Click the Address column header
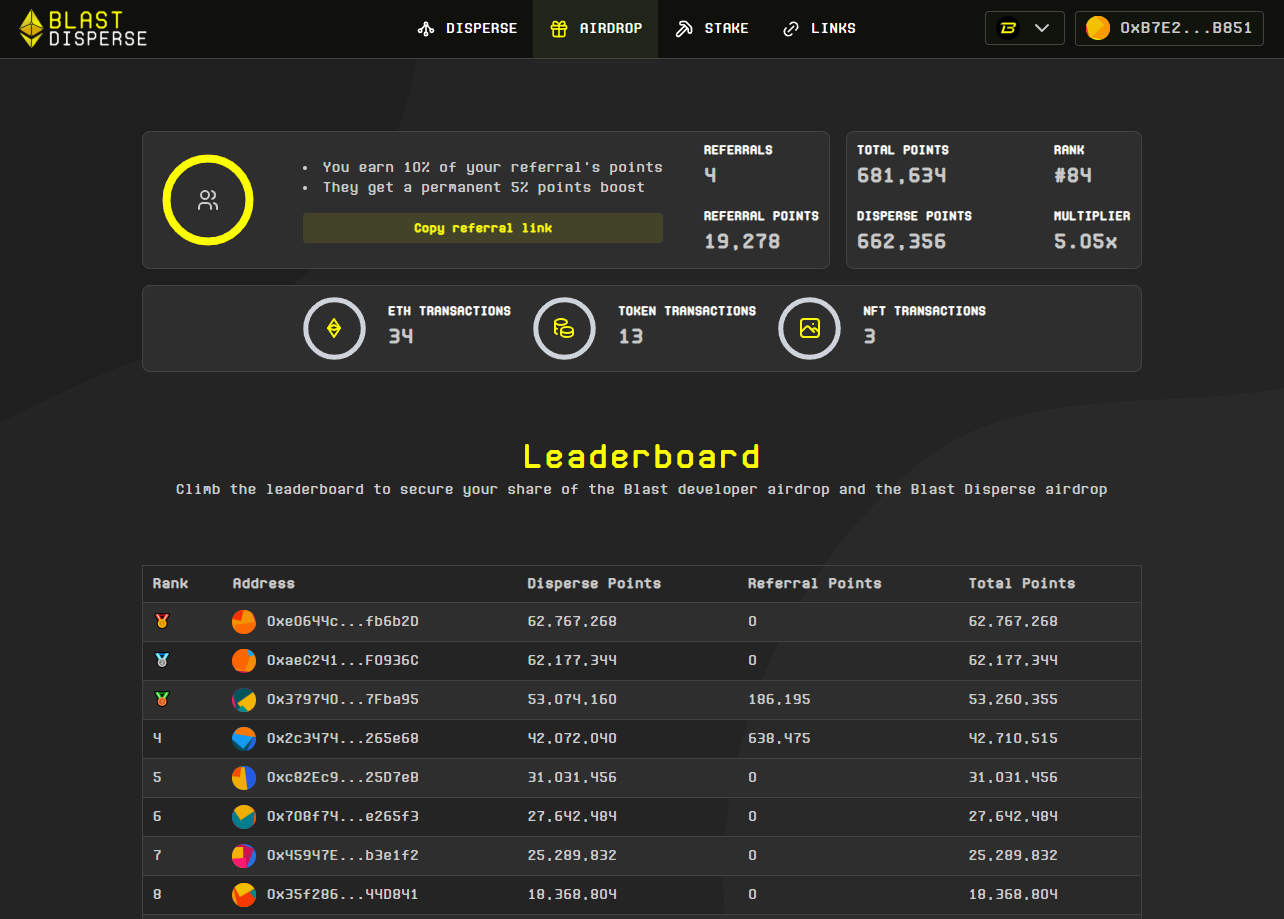 (263, 583)
